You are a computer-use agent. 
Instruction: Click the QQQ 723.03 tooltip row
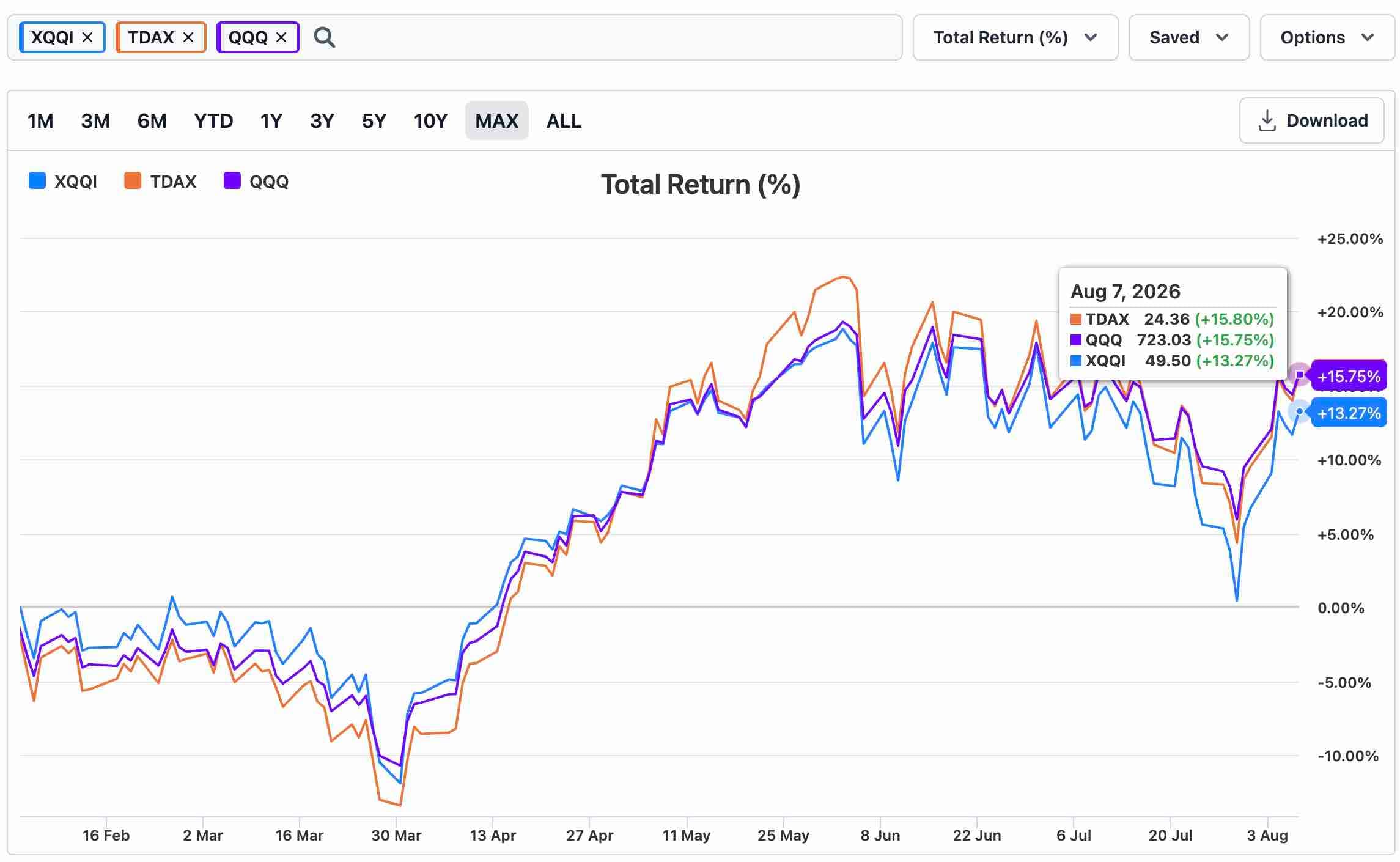point(1173,340)
